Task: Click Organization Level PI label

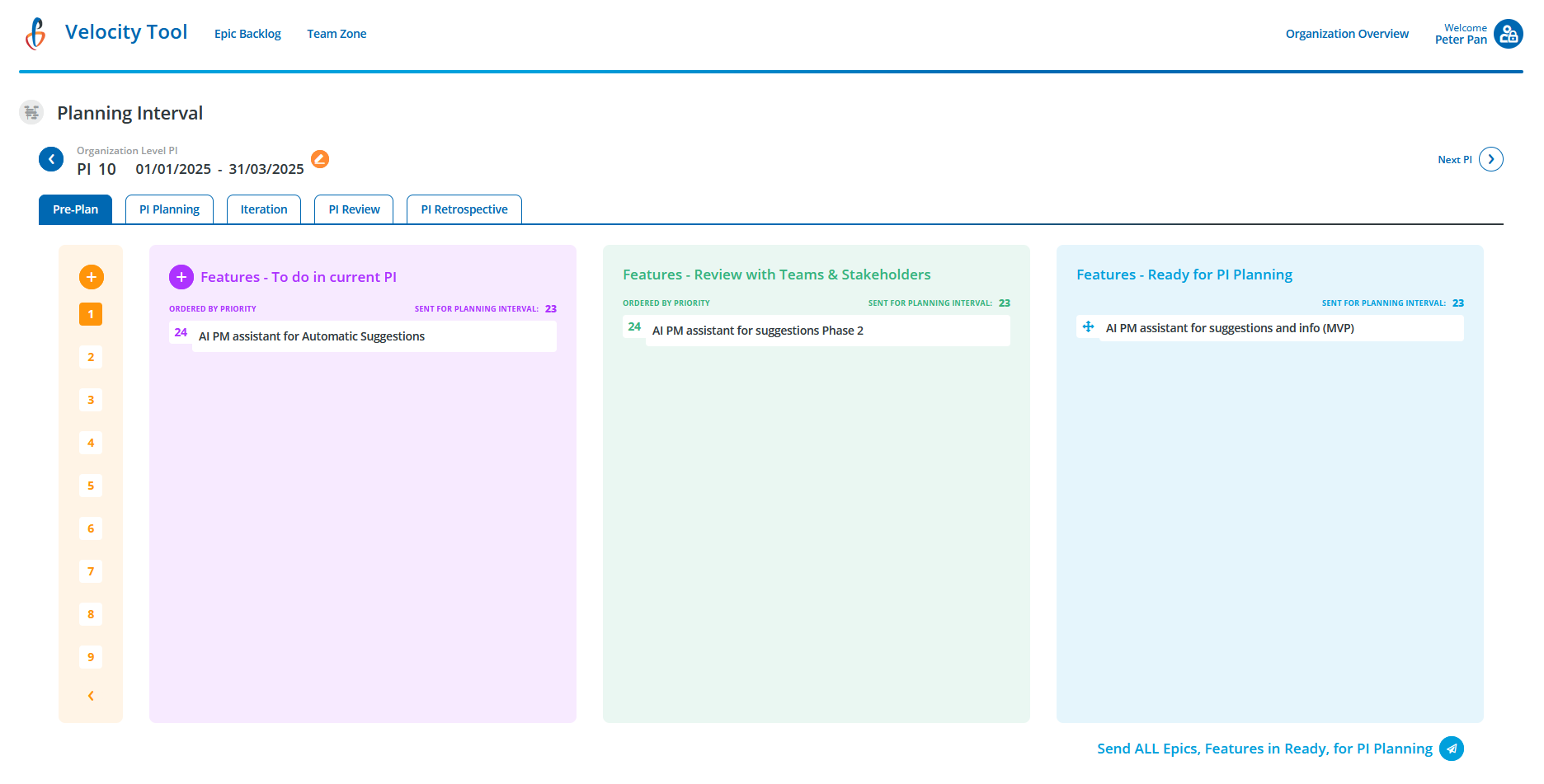Action: (127, 151)
